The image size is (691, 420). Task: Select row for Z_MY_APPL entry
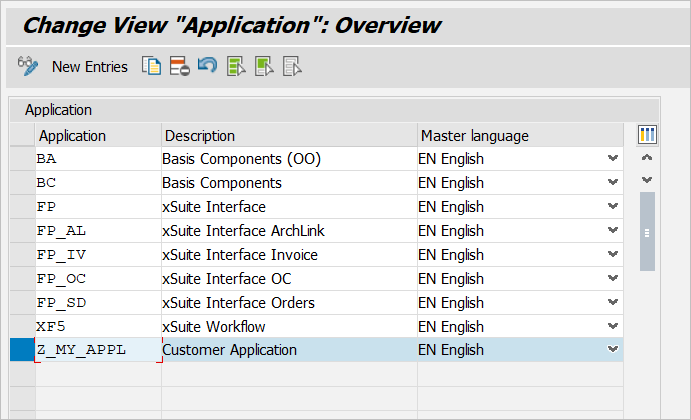(x=21, y=350)
